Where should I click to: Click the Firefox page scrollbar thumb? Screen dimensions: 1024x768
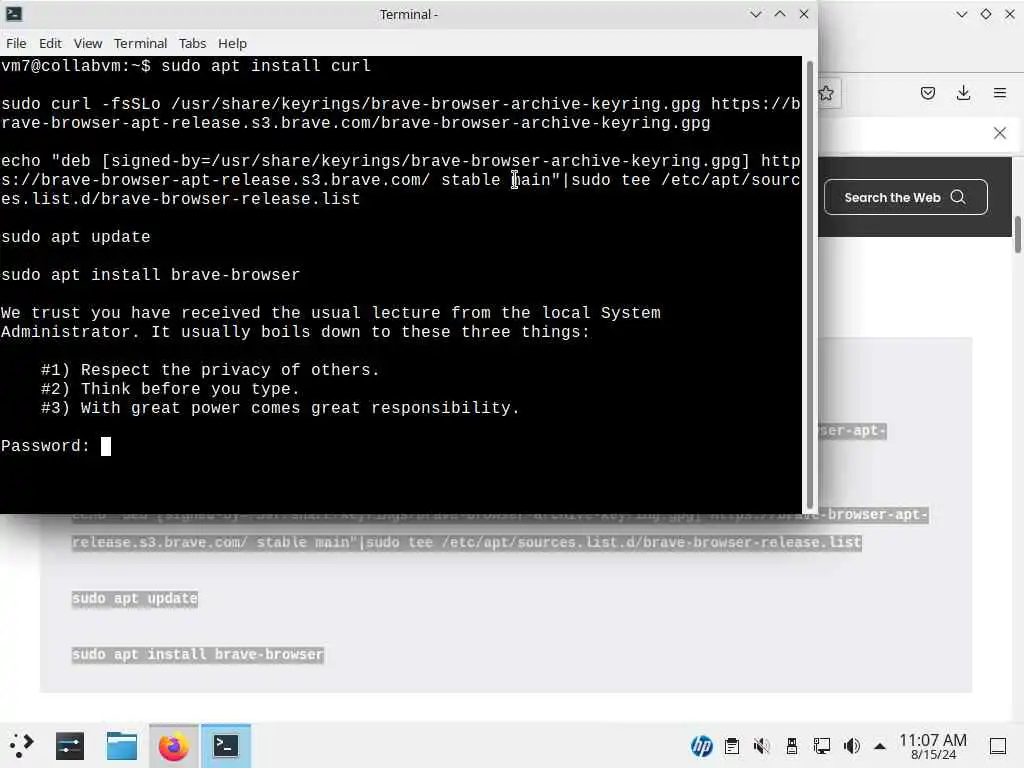[1017, 234]
